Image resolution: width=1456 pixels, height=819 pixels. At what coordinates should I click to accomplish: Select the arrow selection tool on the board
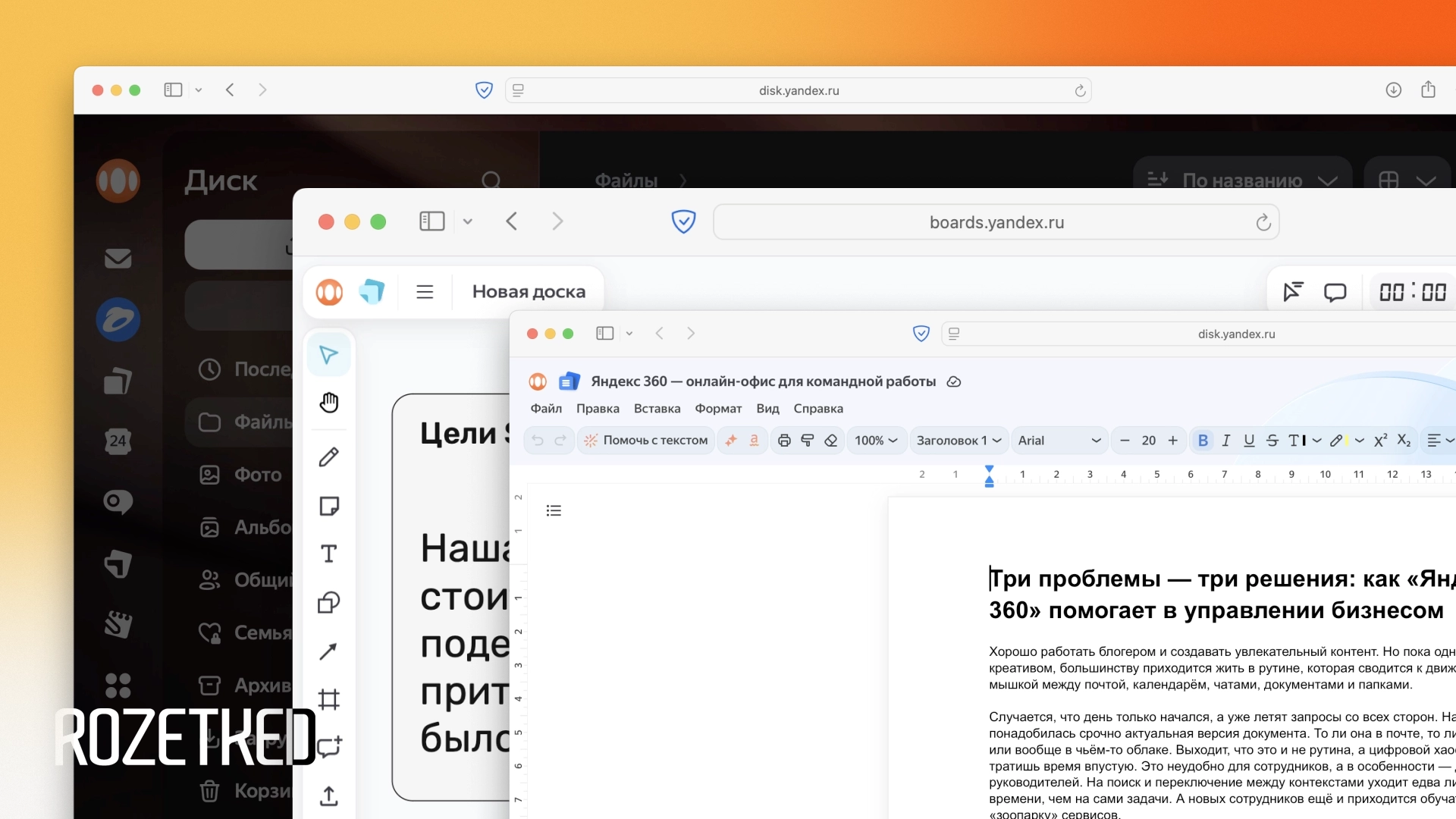point(329,353)
